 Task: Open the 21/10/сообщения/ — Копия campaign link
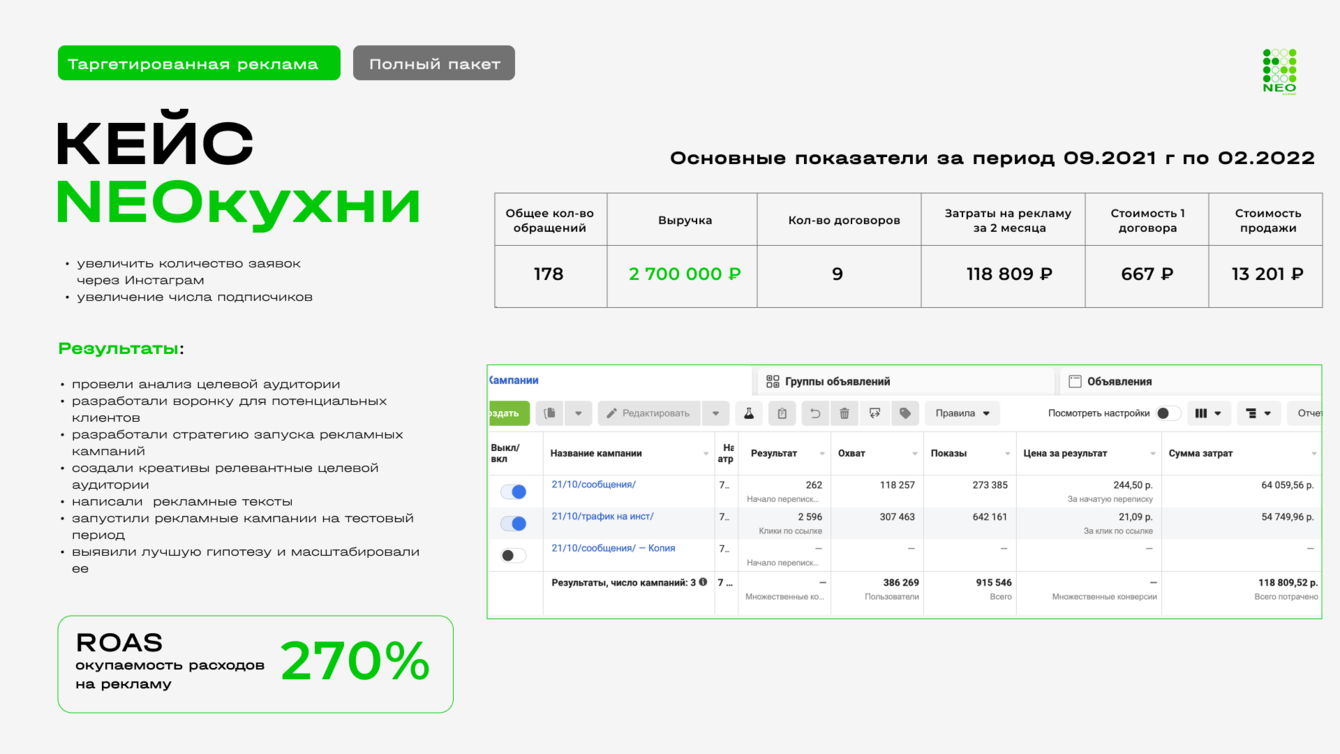(x=613, y=548)
